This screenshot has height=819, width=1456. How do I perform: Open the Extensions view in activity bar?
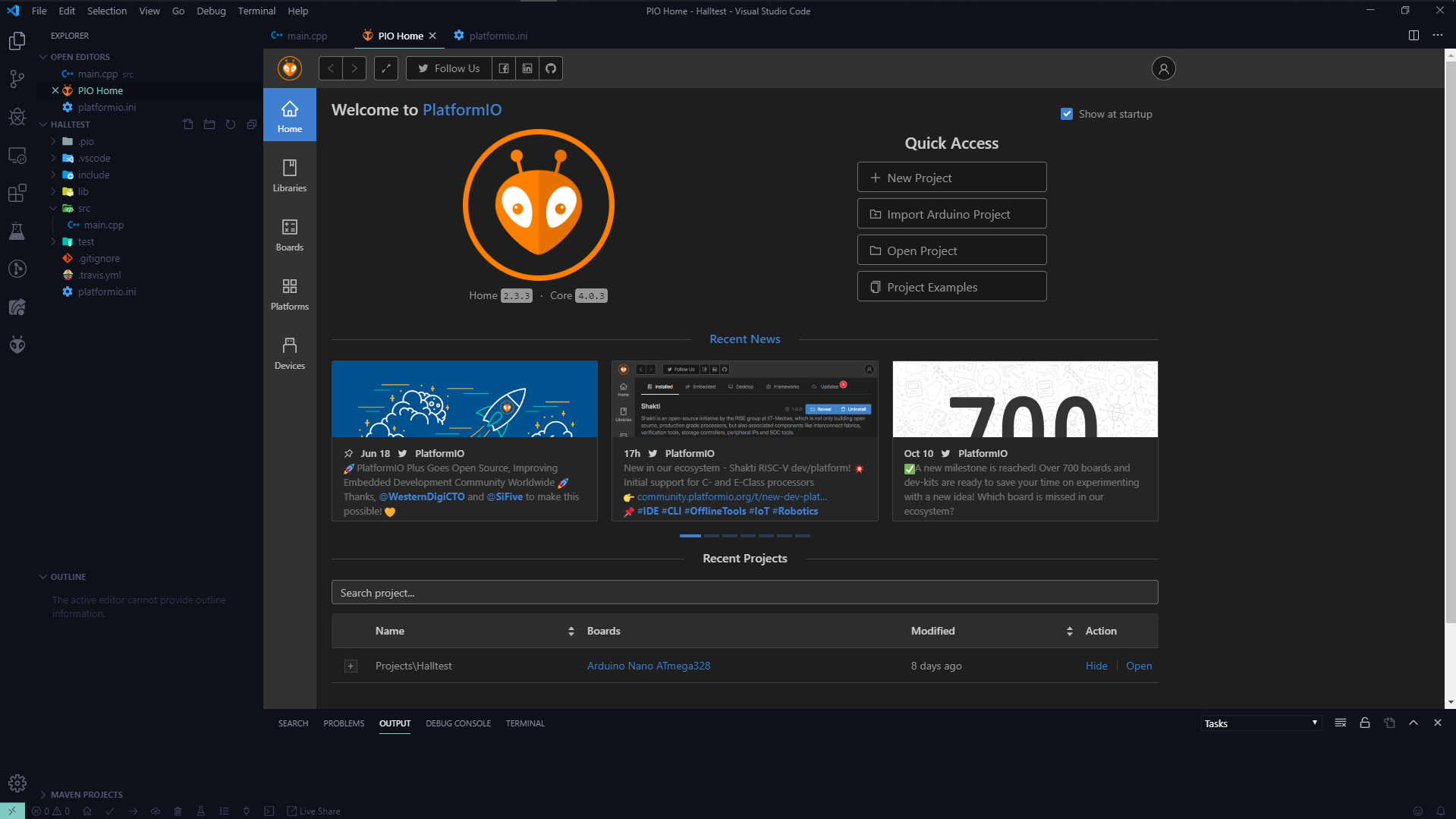click(17, 193)
